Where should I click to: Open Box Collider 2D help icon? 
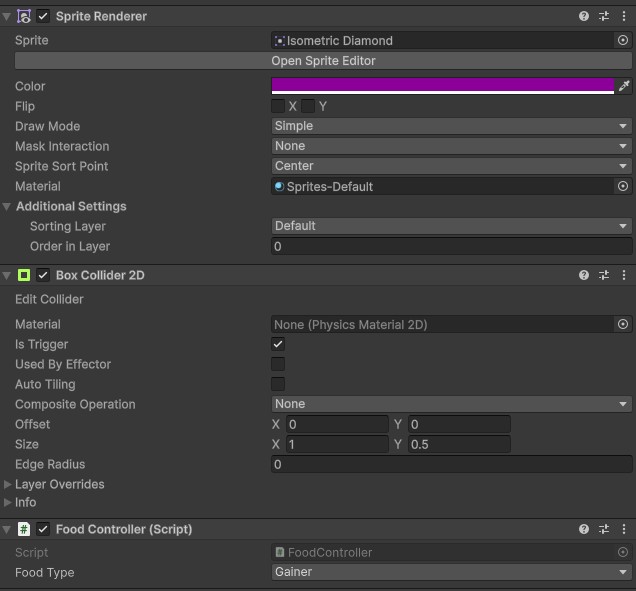point(584,275)
